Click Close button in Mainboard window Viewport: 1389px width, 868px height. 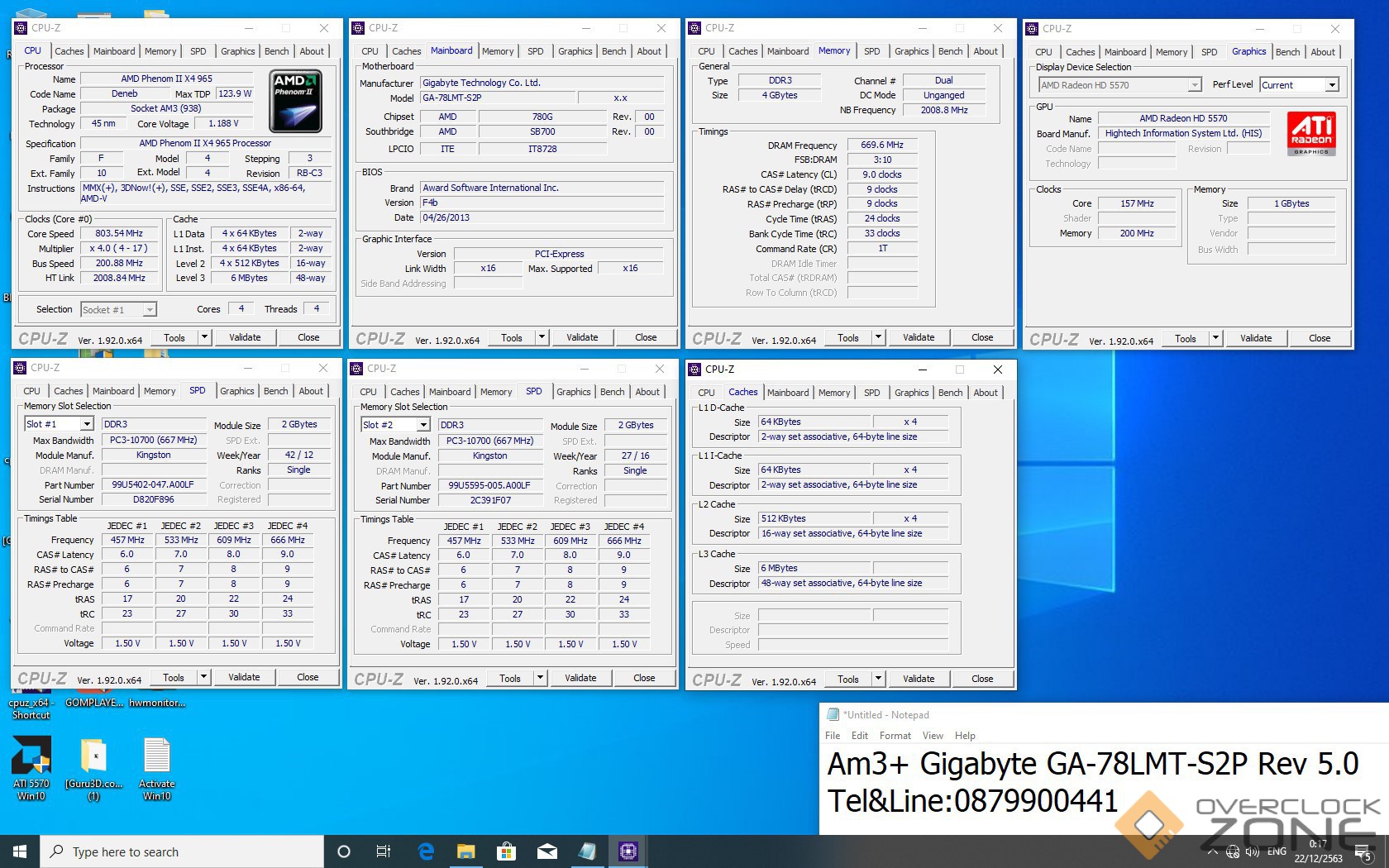[646, 337]
